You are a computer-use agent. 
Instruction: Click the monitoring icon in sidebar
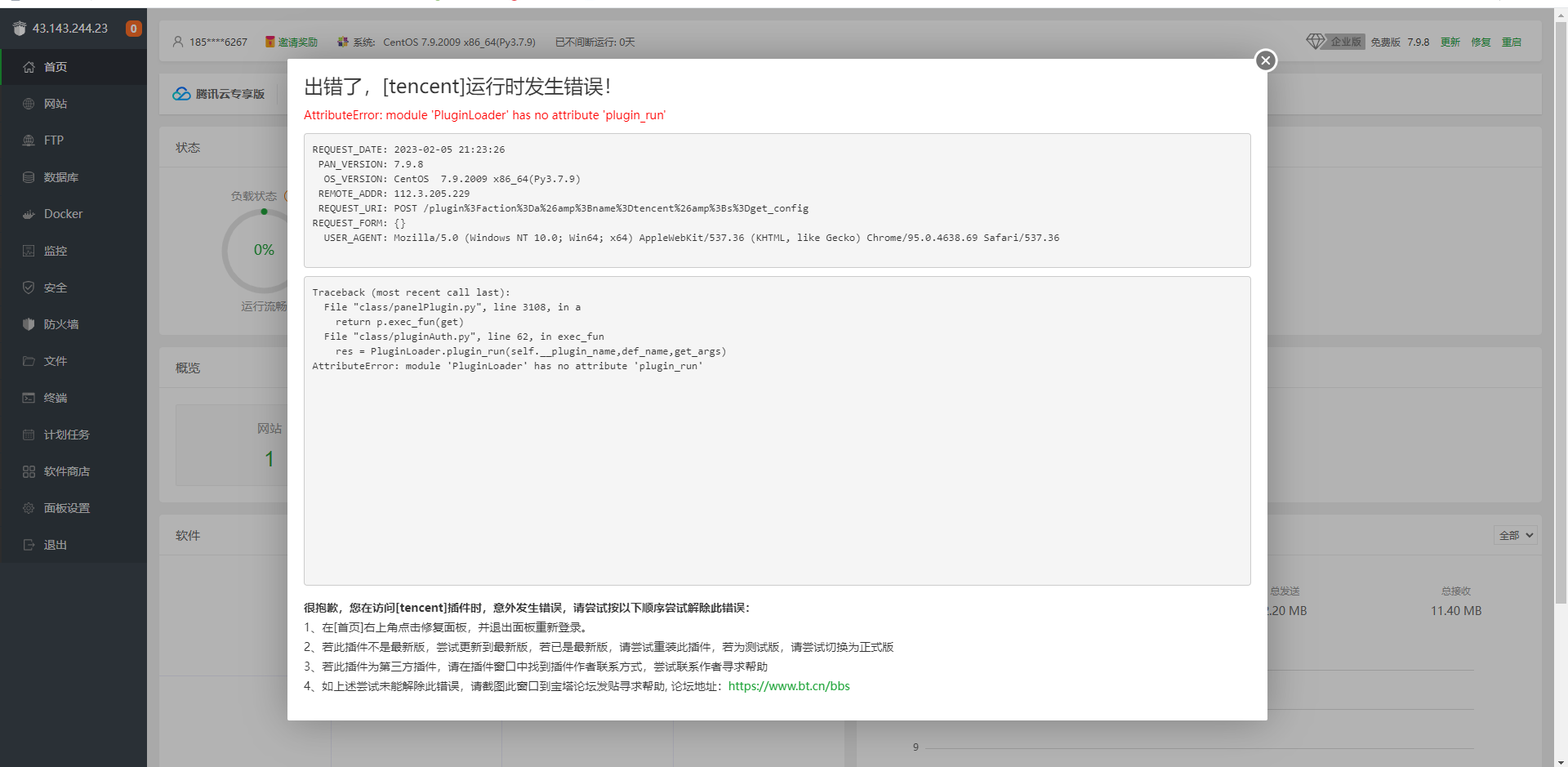pos(29,251)
